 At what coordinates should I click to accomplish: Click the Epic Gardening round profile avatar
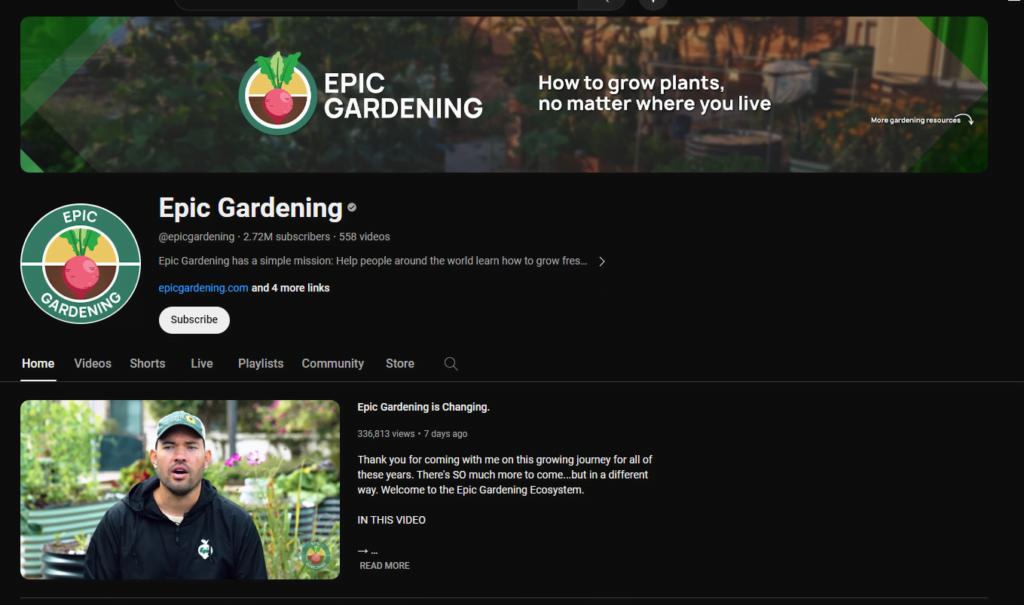click(81, 263)
